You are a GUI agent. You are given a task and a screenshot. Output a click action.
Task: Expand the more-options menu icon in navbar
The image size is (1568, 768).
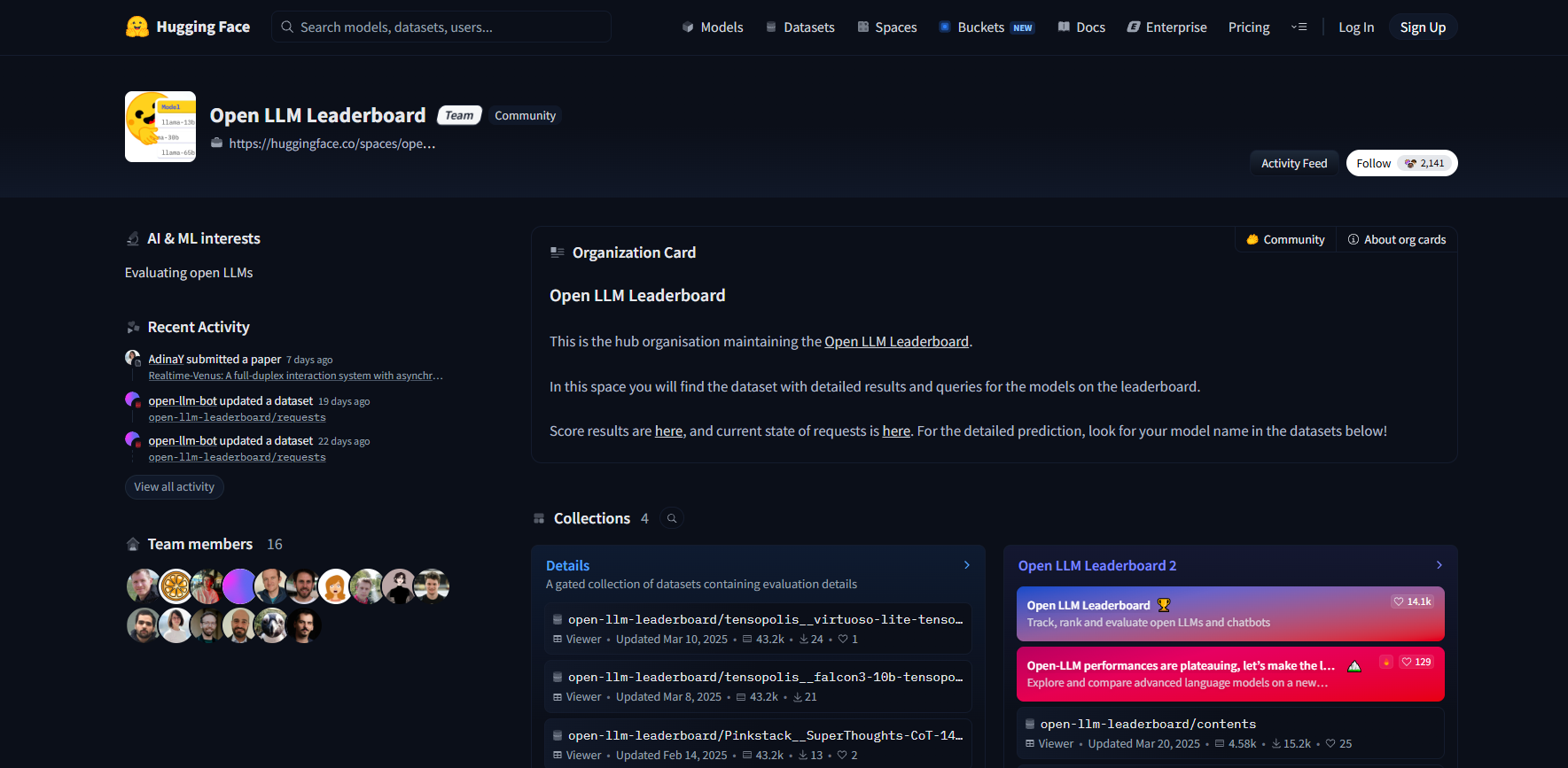tap(1299, 27)
